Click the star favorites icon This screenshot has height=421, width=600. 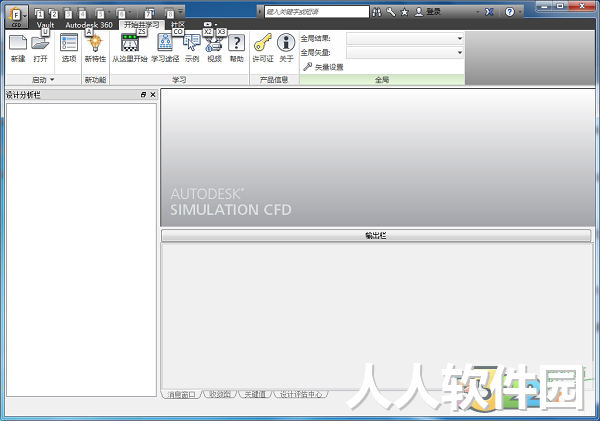404,12
